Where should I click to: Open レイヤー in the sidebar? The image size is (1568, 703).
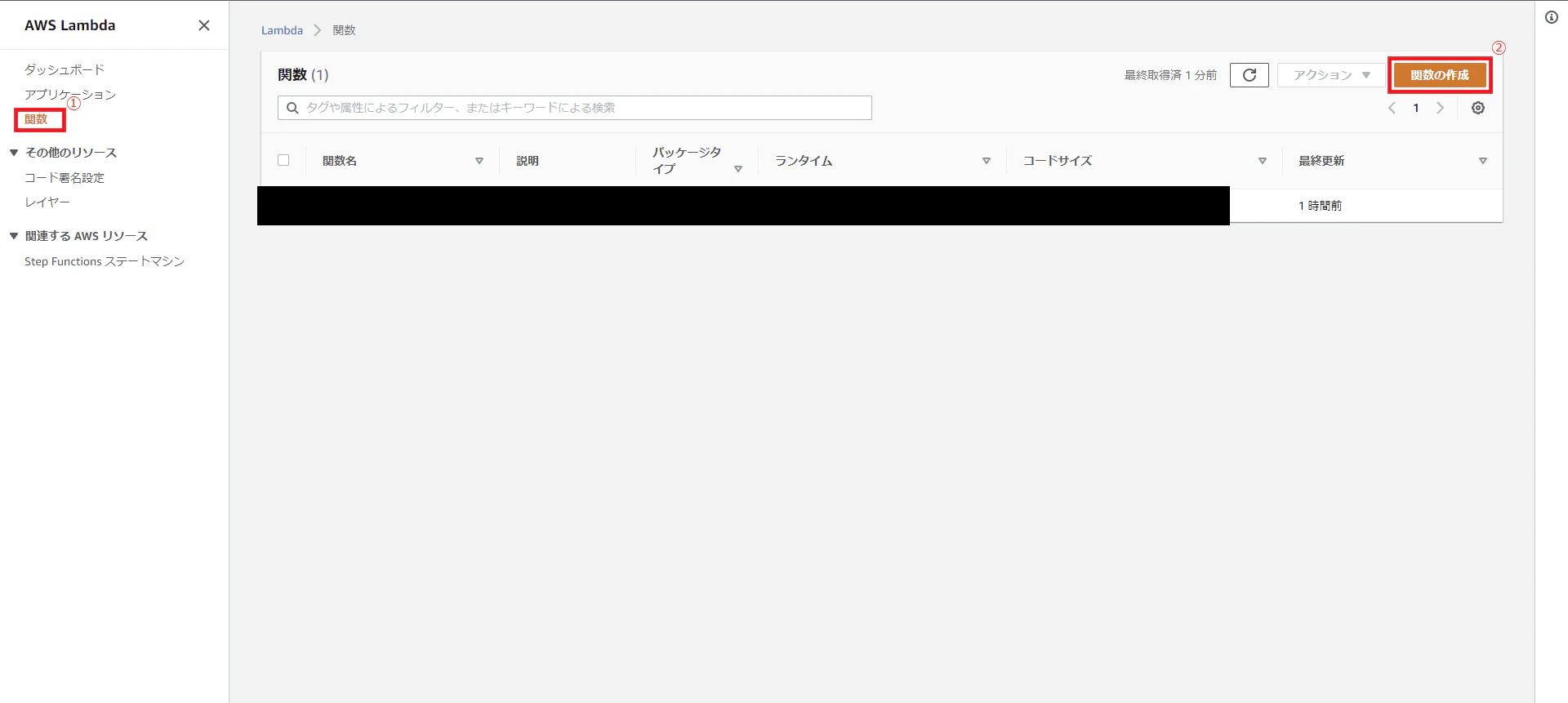click(47, 202)
